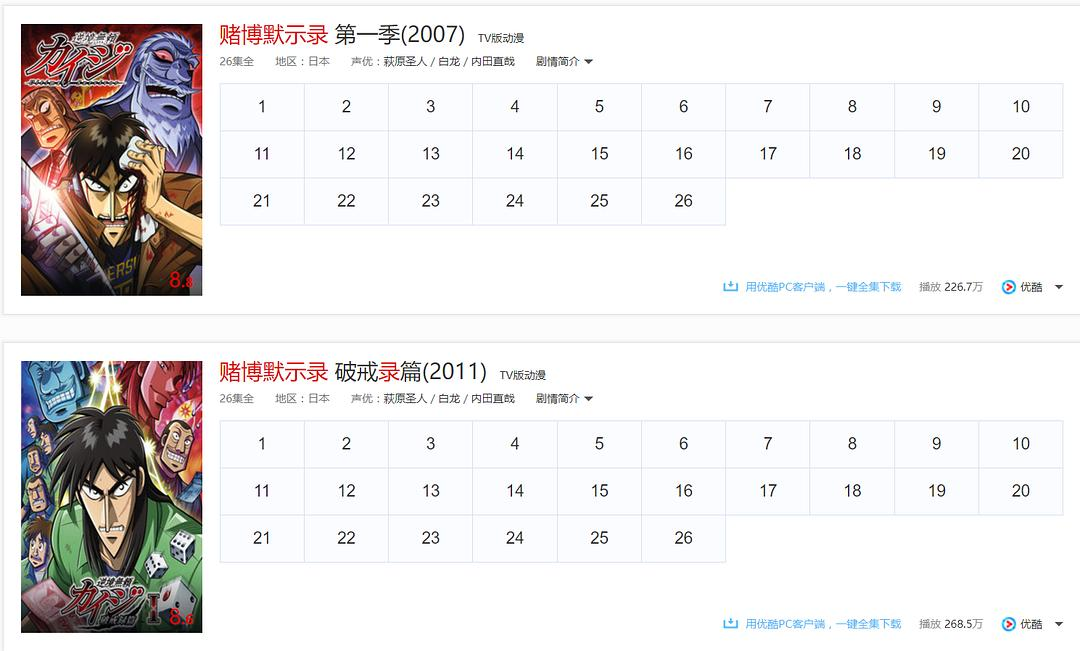Expand 剧情简介 for 第一季 (2007)
This screenshot has width=1080, height=651.
564,62
